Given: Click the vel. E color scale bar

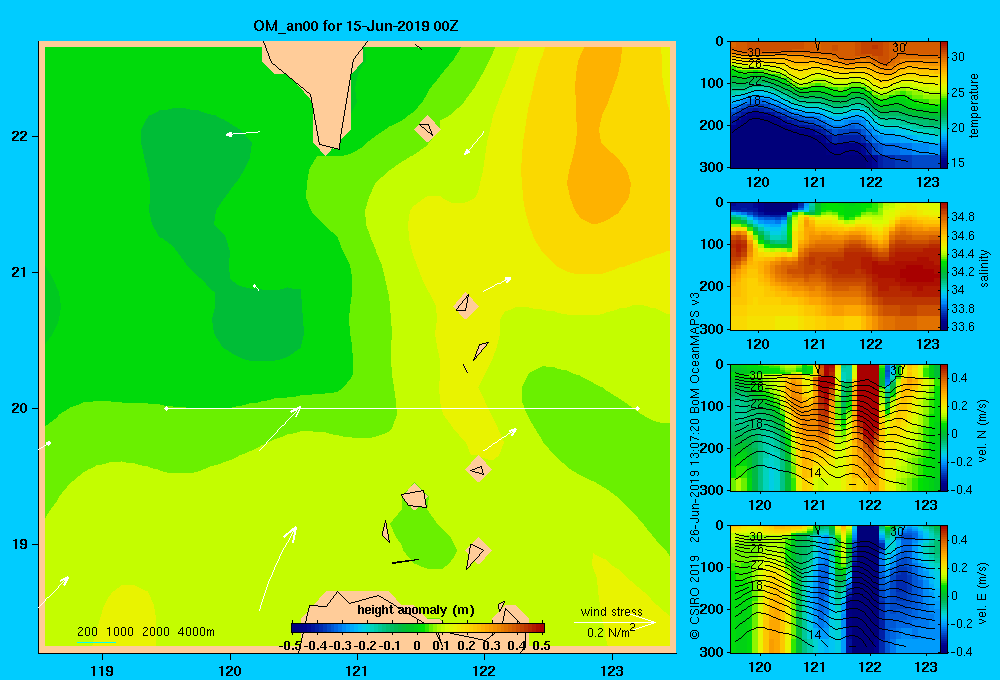Looking at the screenshot, I should [x=944, y=589].
